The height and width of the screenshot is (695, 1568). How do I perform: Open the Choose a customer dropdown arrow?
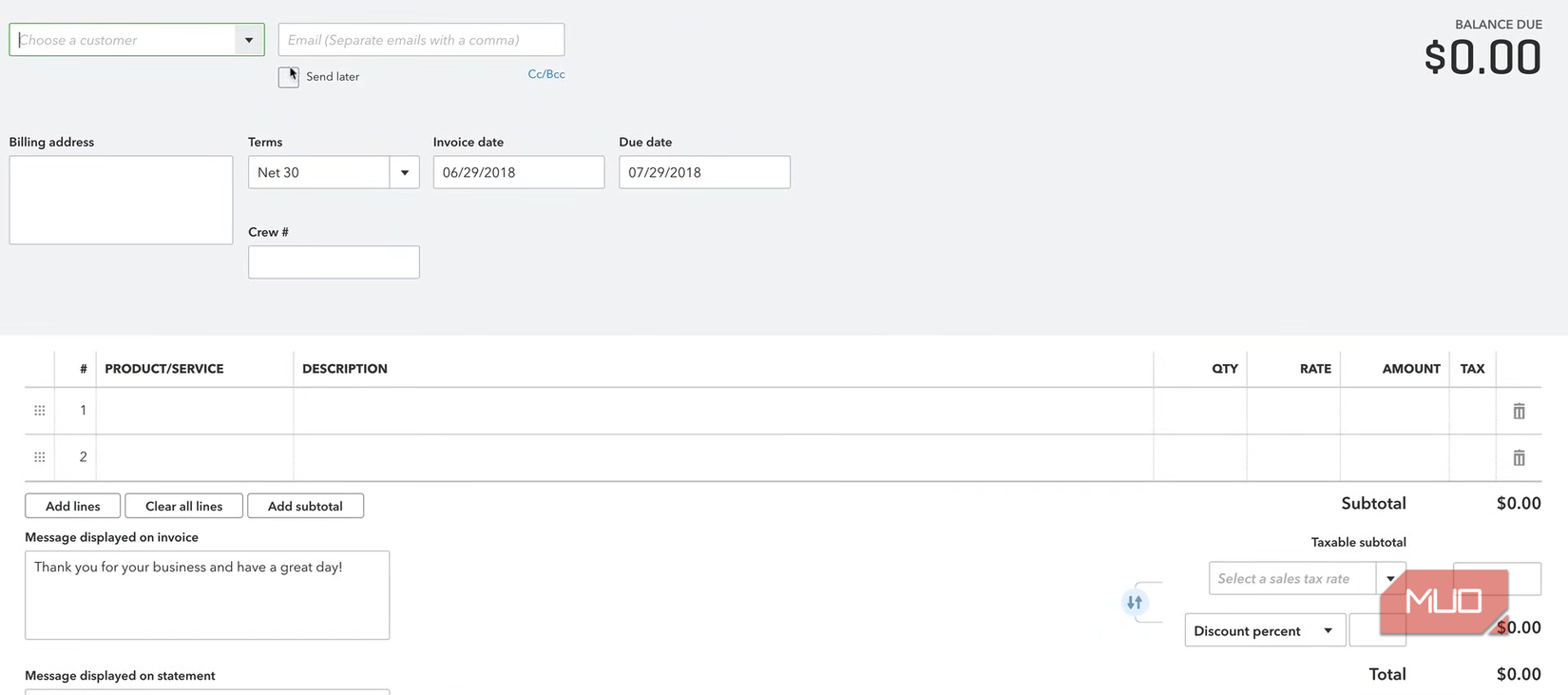[x=249, y=40]
